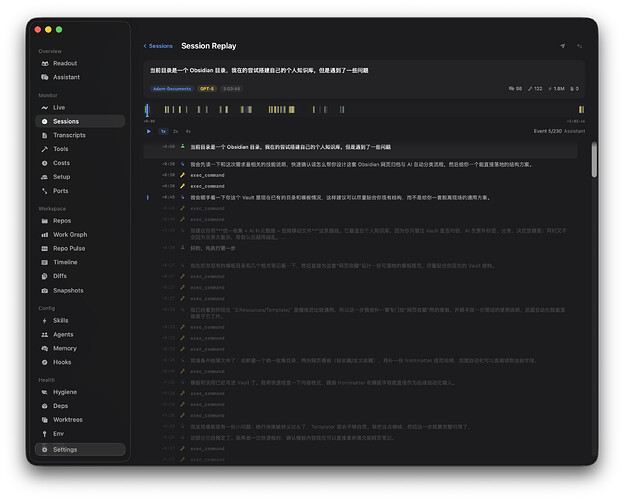Image resolution: width=624 pixels, height=500 pixels.
Task: Open Env in the Health section
Action: click(x=80, y=434)
